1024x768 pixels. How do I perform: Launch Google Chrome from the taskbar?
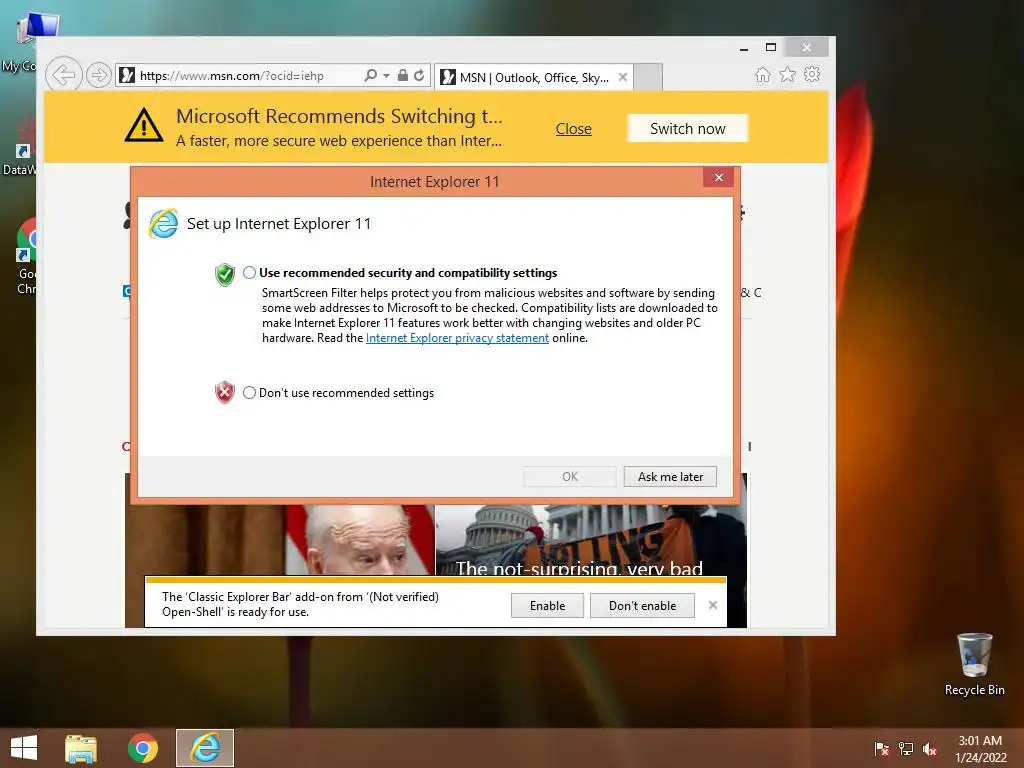click(x=143, y=748)
